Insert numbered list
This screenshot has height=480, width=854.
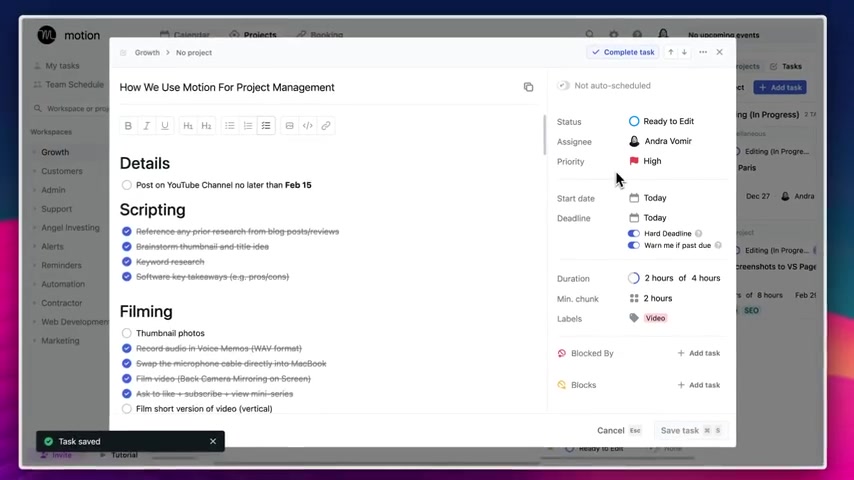coord(248,126)
